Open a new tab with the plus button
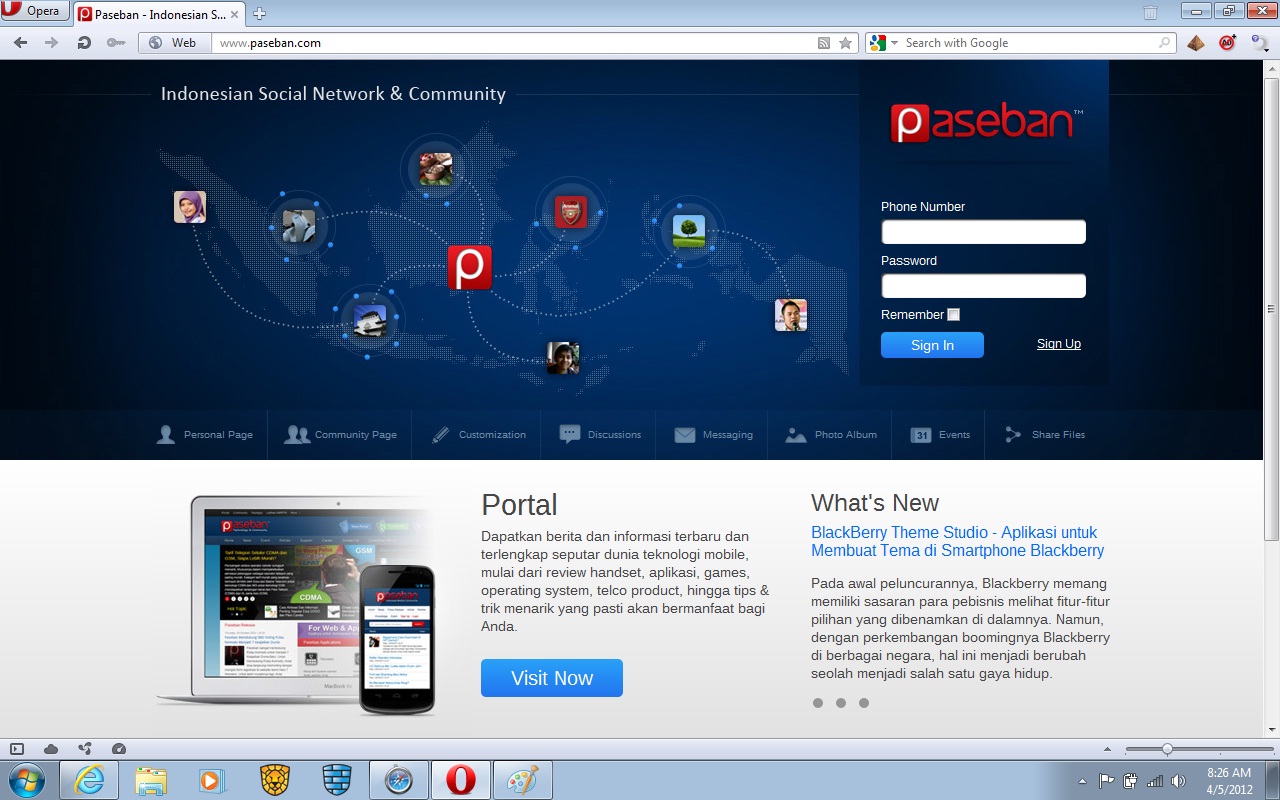The height and width of the screenshot is (800, 1280). tap(260, 14)
